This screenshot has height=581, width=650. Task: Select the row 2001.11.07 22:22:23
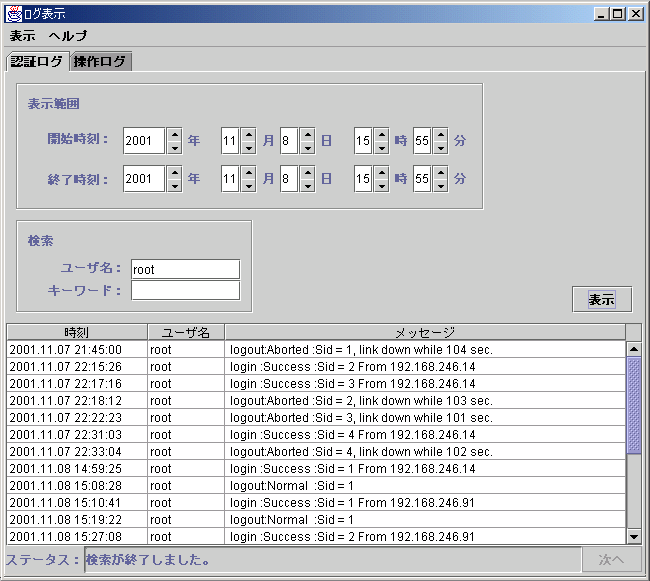pos(316,417)
